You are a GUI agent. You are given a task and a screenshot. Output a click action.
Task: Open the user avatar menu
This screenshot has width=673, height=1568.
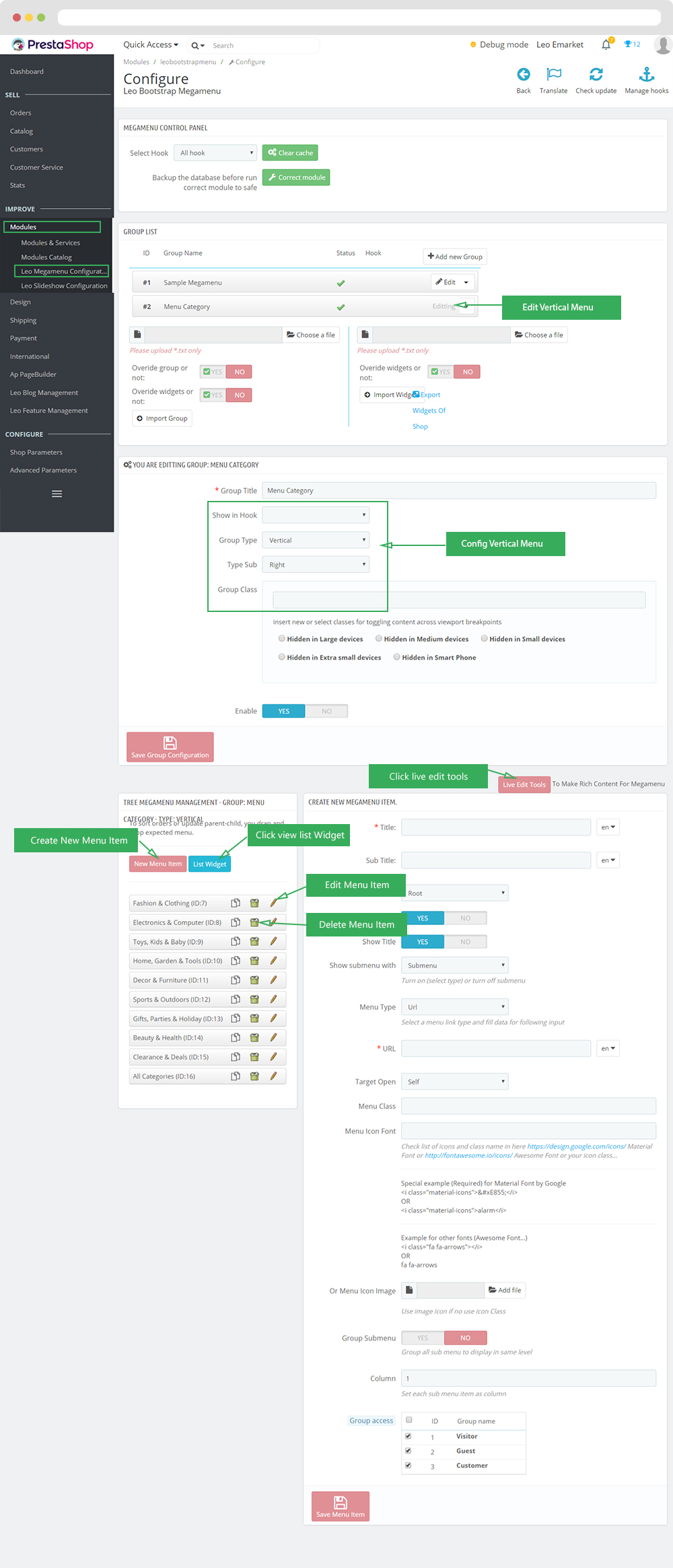coord(663,45)
